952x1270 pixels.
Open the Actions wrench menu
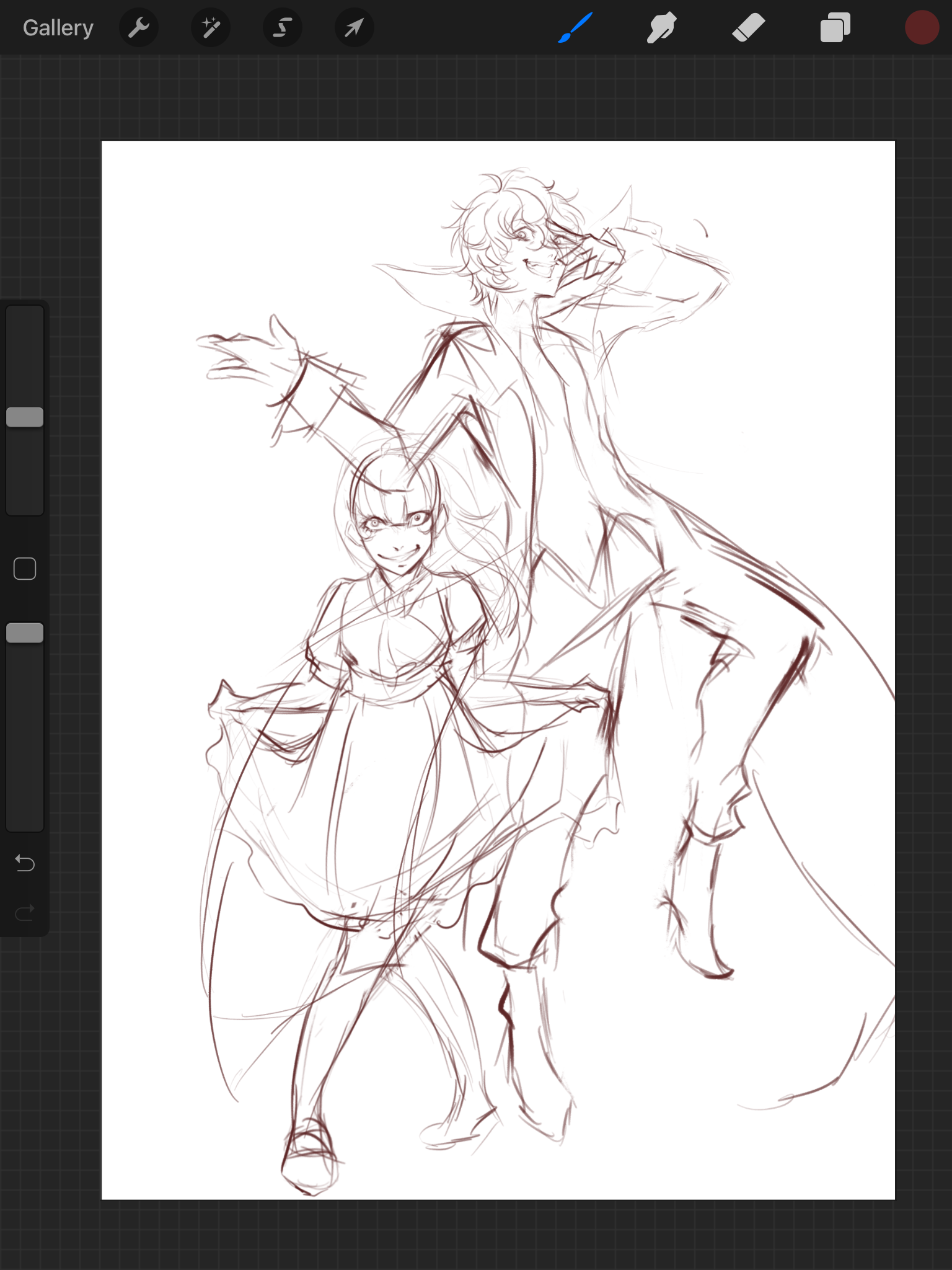tap(139, 27)
